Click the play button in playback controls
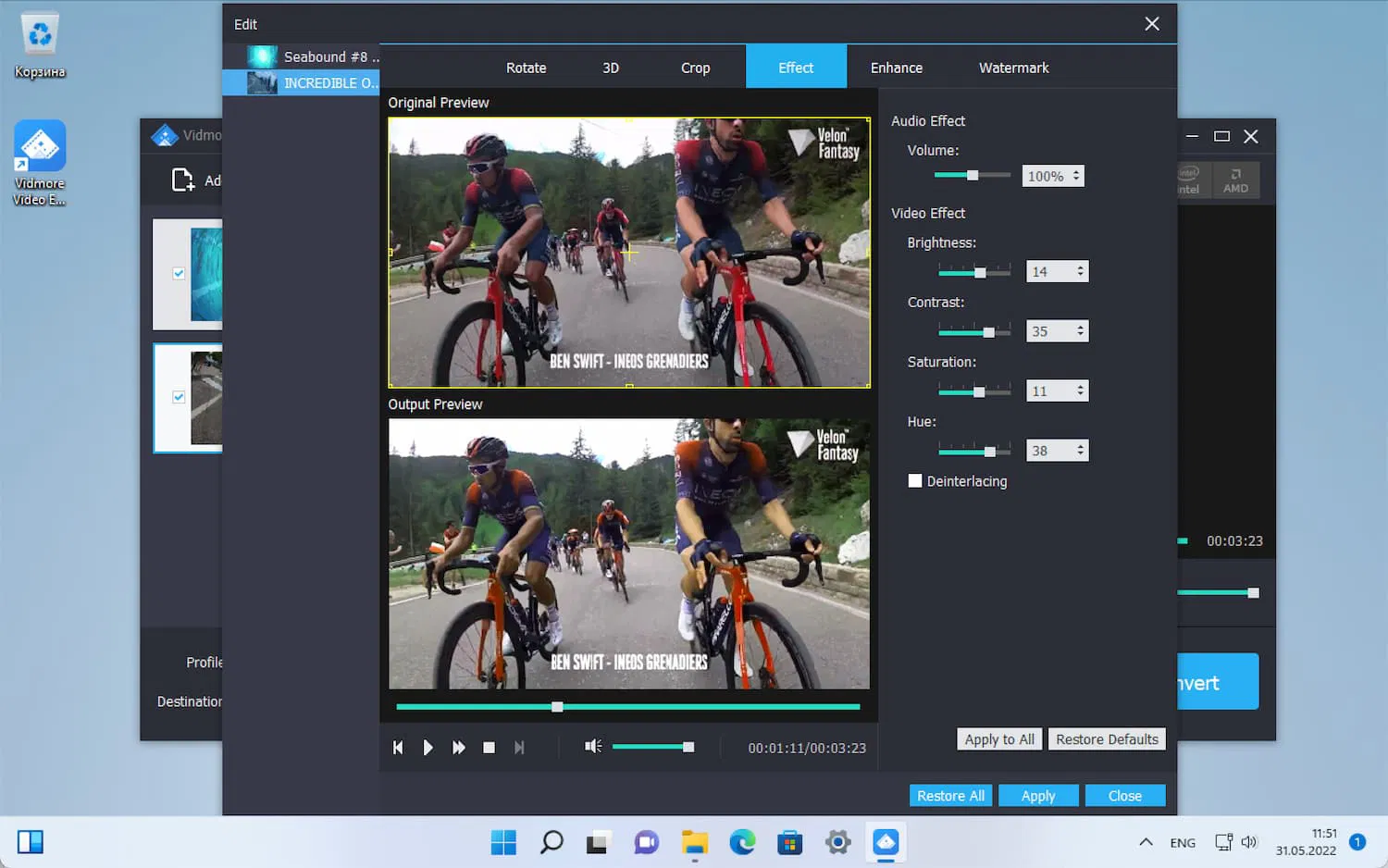Image resolution: width=1388 pixels, height=868 pixels. [x=428, y=748]
